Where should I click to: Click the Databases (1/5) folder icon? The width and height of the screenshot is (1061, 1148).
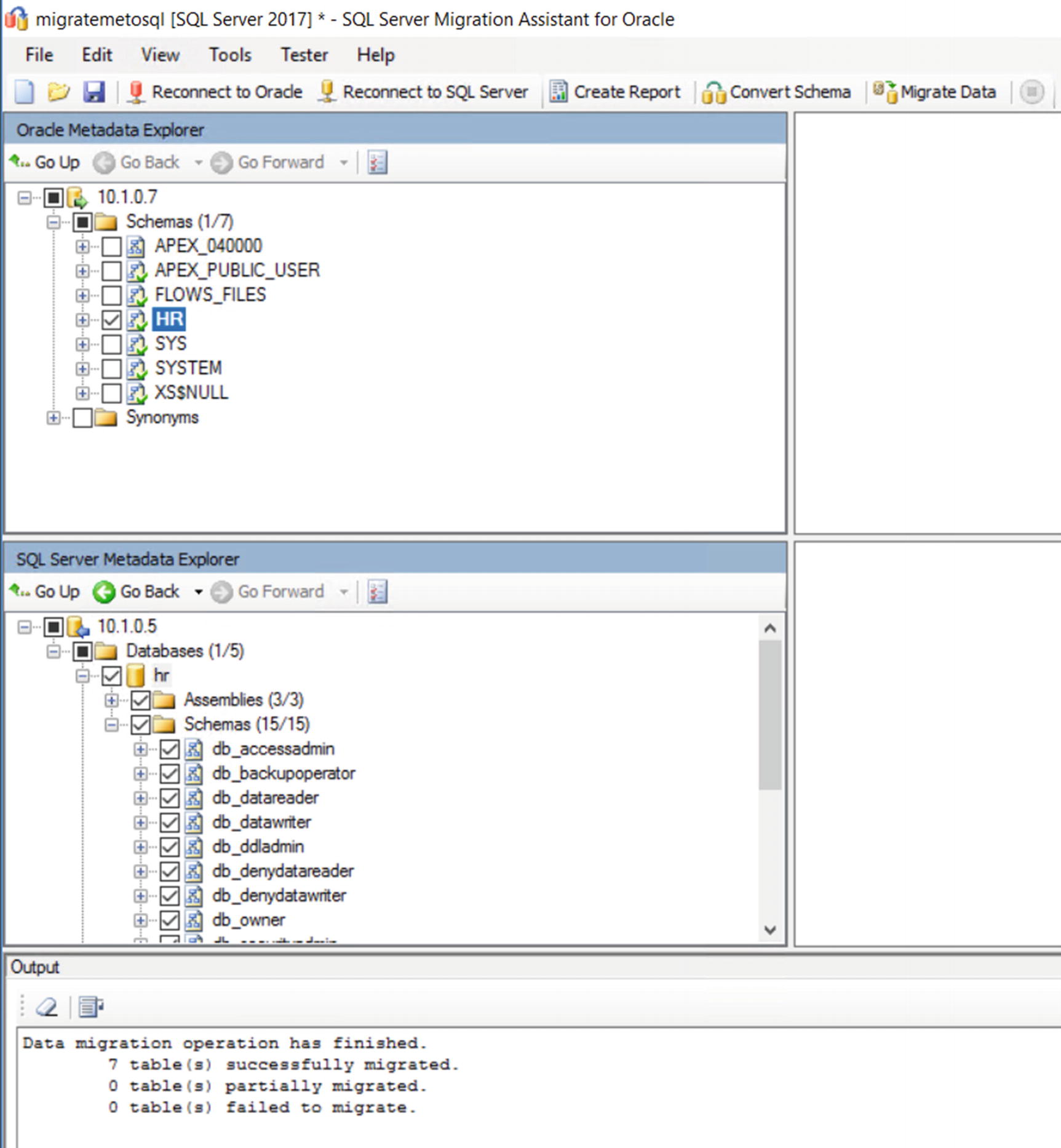click(106, 651)
